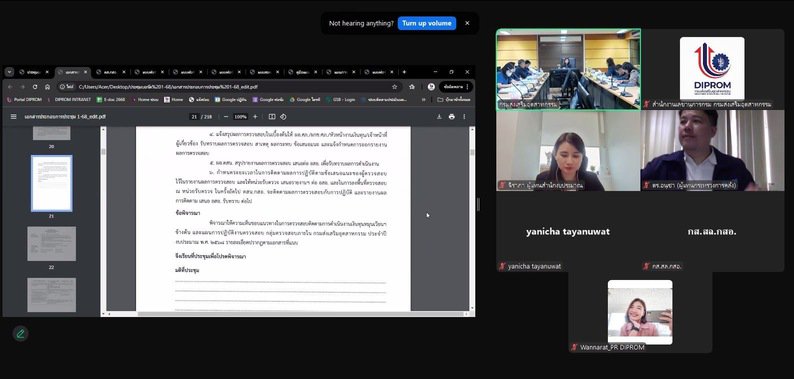The height and width of the screenshot is (379, 794).
Task: Select the page 20 thumbnail
Action: pyautogui.click(x=52, y=133)
